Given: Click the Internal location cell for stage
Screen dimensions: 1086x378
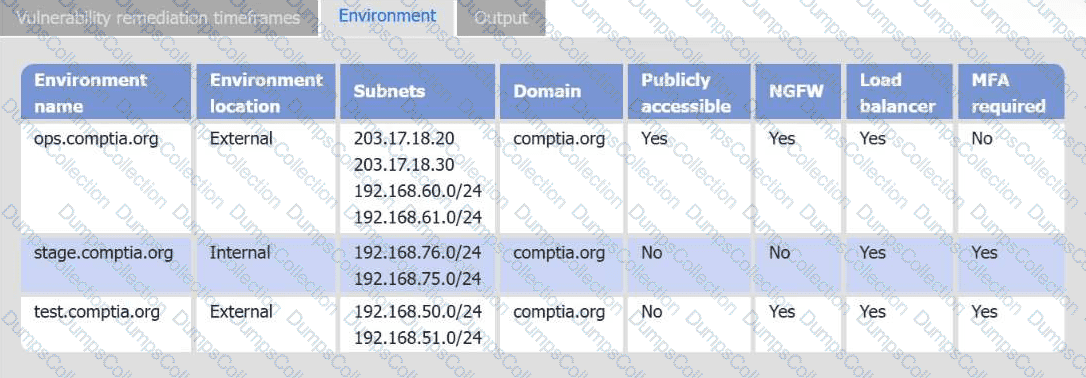Looking at the screenshot, I should pos(240,253).
